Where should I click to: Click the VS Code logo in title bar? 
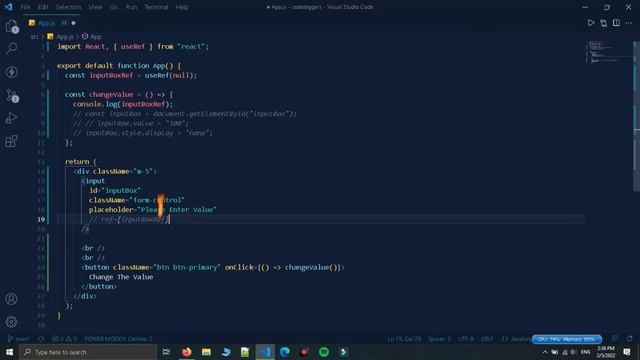[x=8, y=7]
